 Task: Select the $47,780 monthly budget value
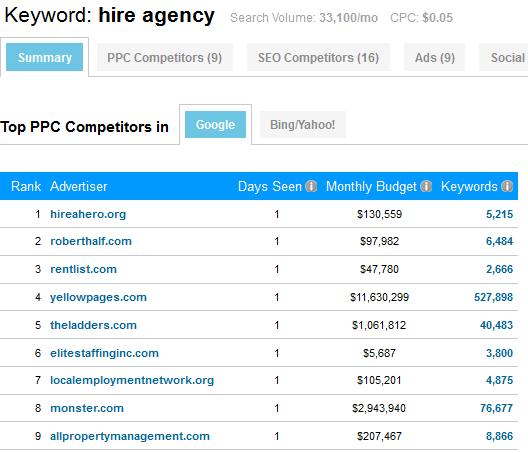coord(380,269)
